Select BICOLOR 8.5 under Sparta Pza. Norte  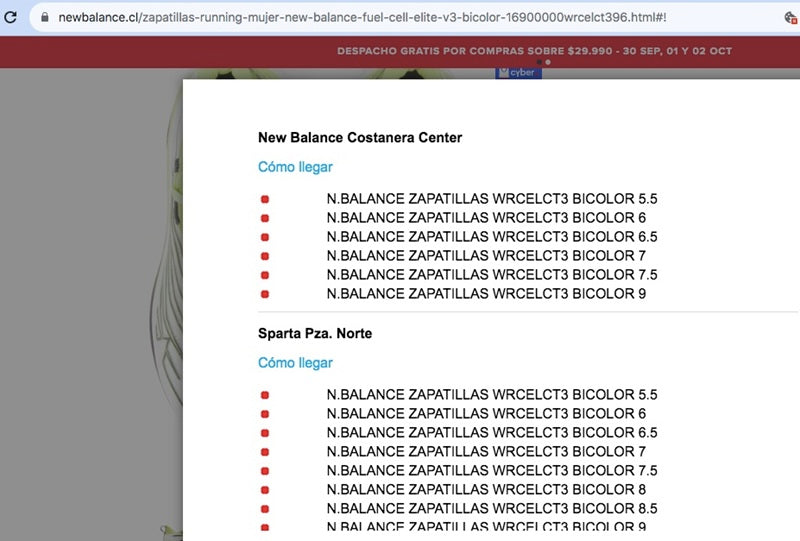[492, 508]
